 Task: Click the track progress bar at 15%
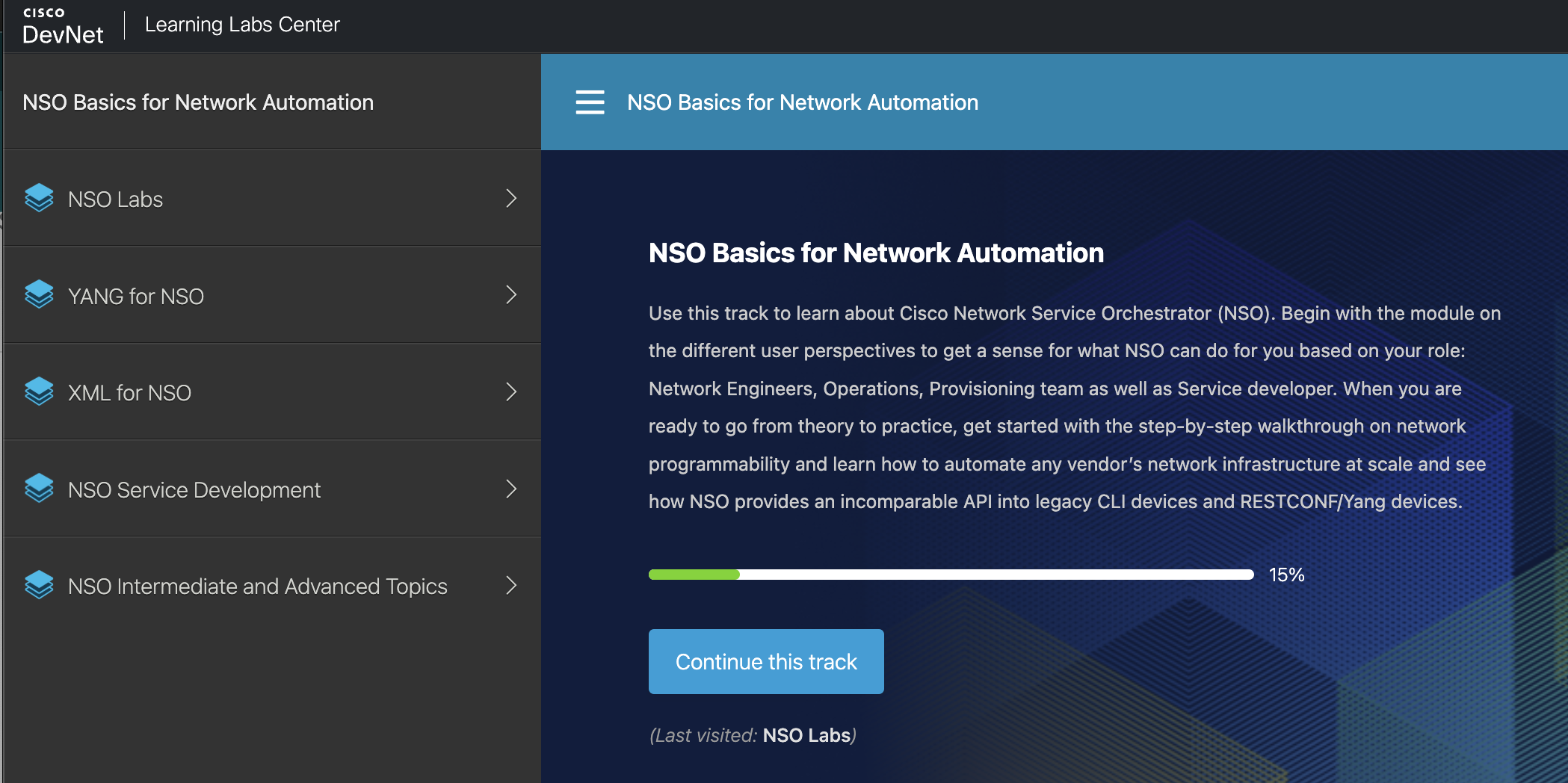pyautogui.click(x=949, y=575)
